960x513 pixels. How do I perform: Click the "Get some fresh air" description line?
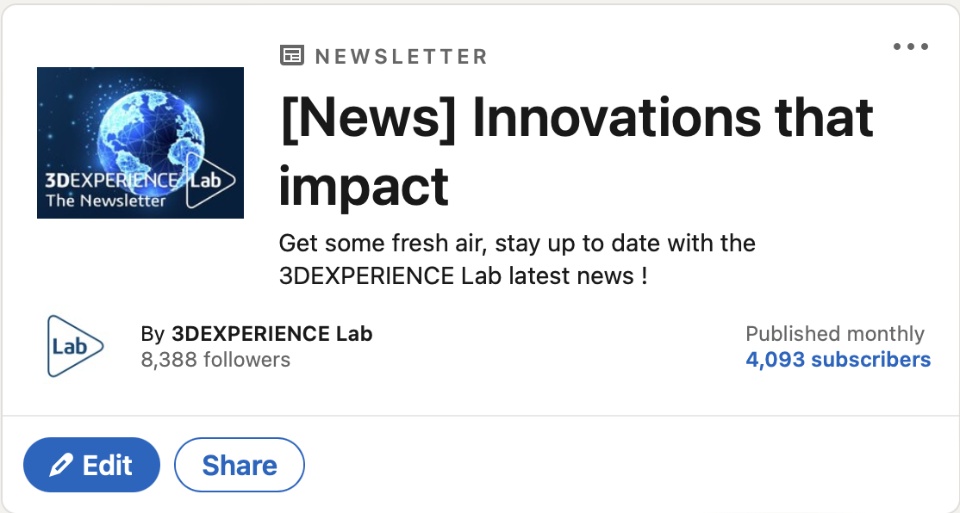pyautogui.click(x=517, y=243)
